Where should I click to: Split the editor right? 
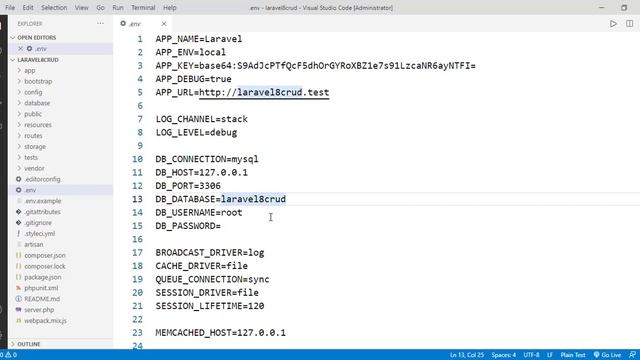tap(629, 24)
